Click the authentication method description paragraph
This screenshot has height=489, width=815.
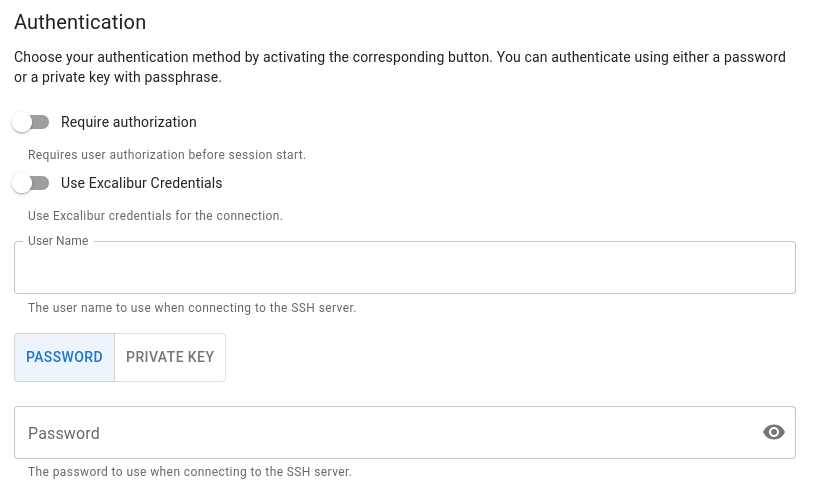400,67
